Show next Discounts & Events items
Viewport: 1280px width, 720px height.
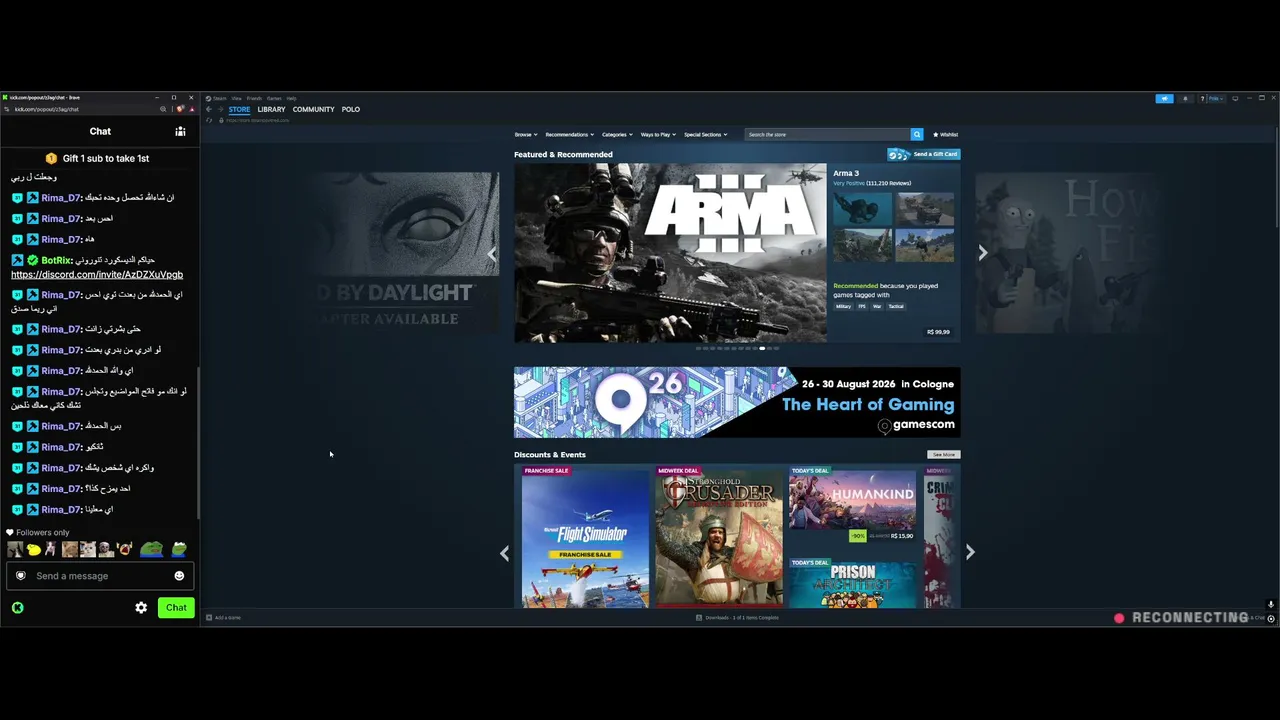(x=969, y=552)
